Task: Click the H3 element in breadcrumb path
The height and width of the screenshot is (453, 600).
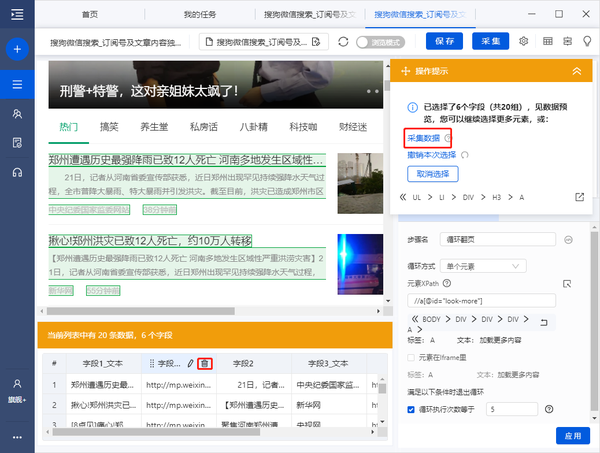Action: point(496,197)
